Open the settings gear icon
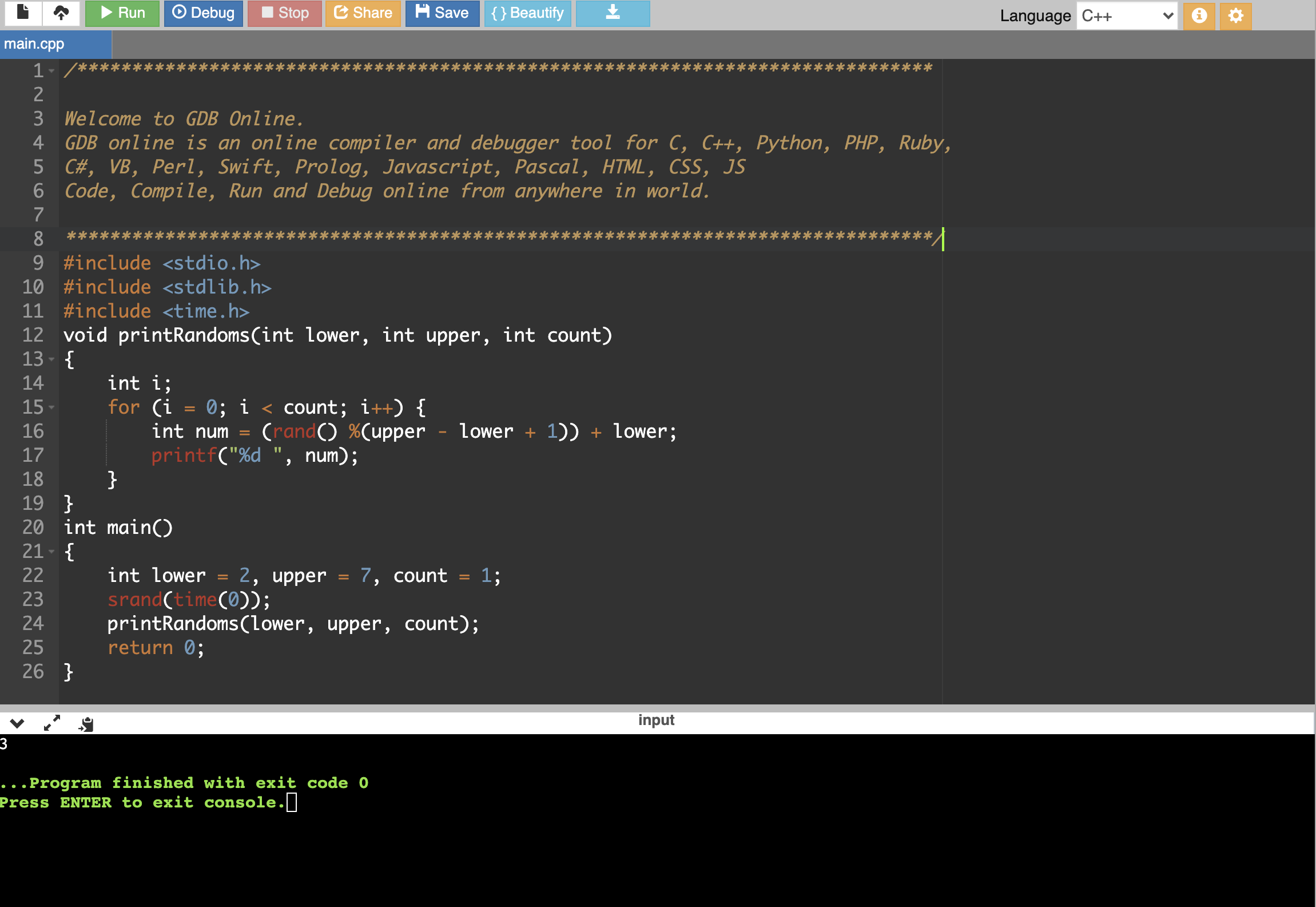 [1235, 15]
